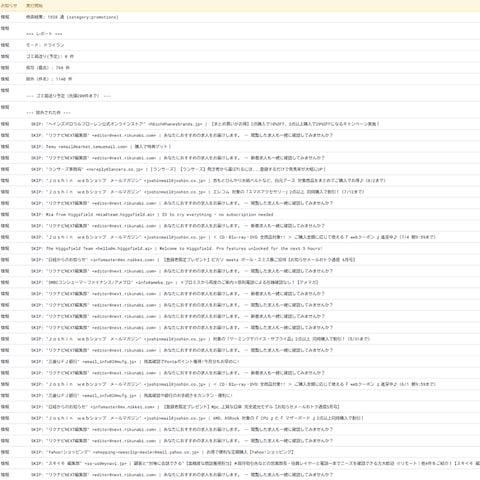This screenshot has height=480, width=480.
Task: Click the SKIP line from ランサーズ事務局
Action: (x=240, y=169)
